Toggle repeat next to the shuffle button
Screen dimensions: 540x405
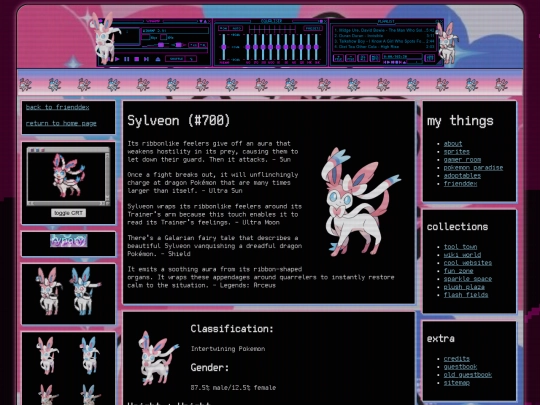[x=192, y=59]
